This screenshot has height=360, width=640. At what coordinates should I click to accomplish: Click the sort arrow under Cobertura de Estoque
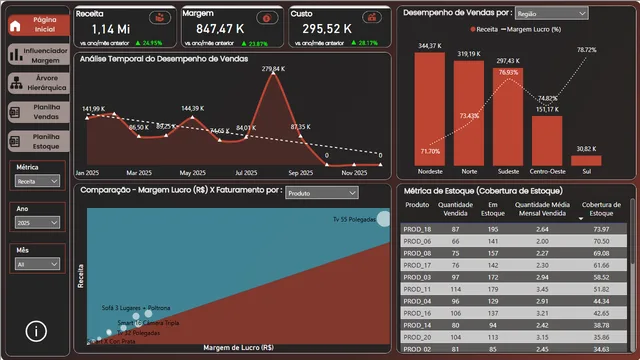coord(580,219)
